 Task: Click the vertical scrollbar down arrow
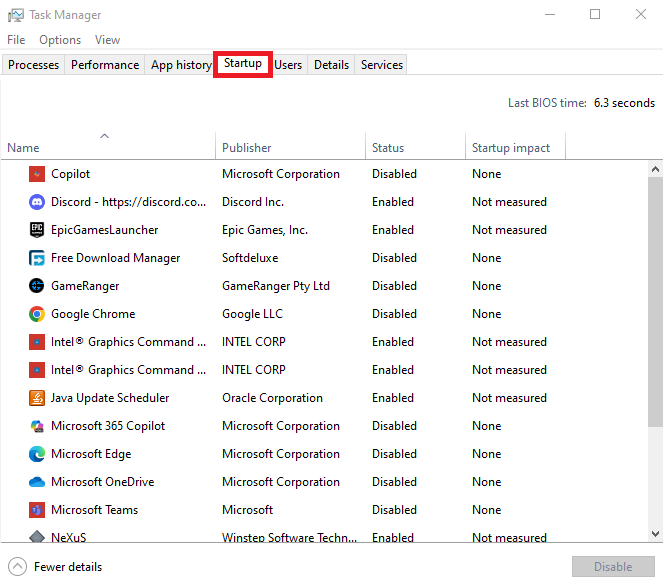point(655,534)
